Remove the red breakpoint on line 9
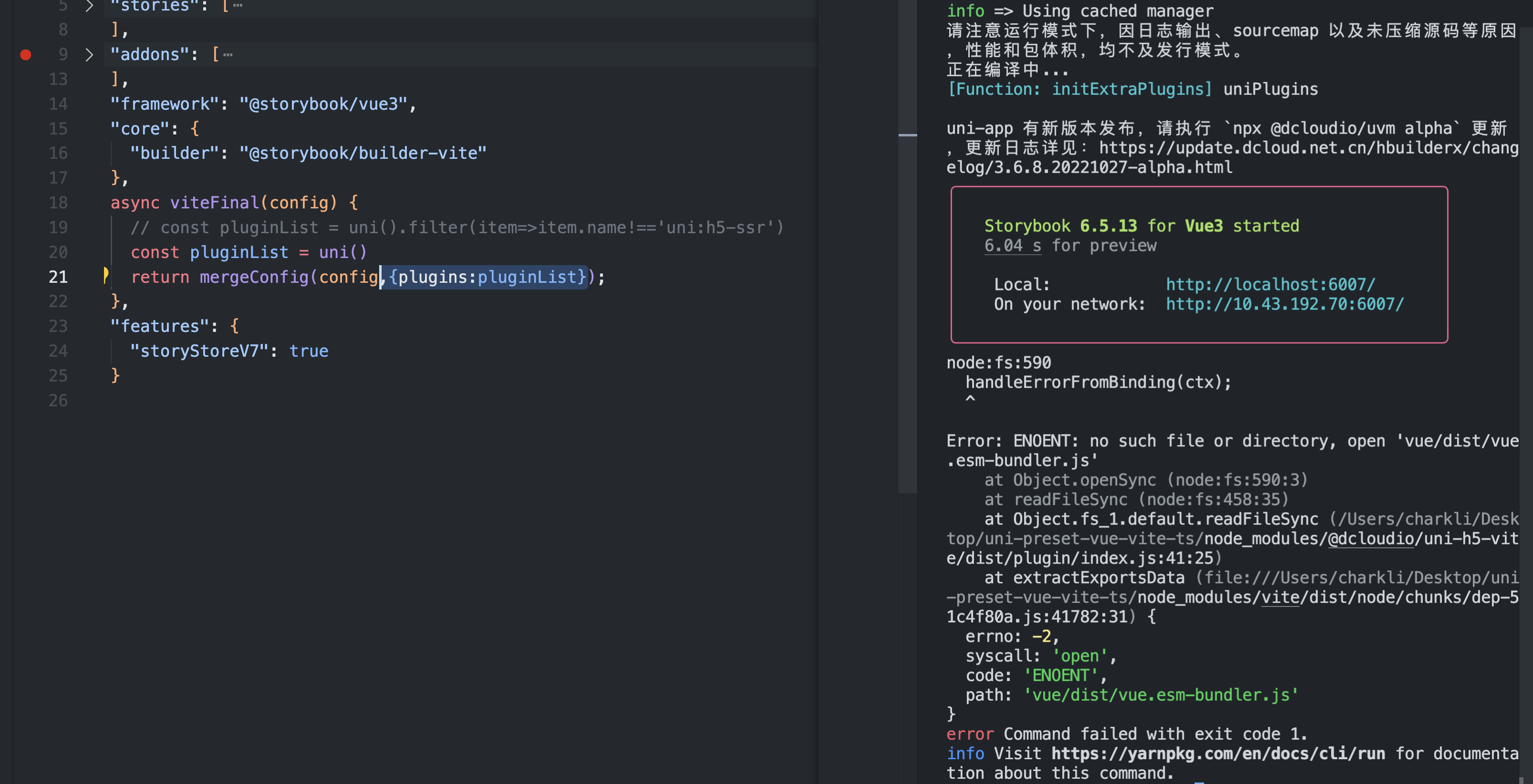The width and height of the screenshot is (1533, 784). [x=26, y=55]
